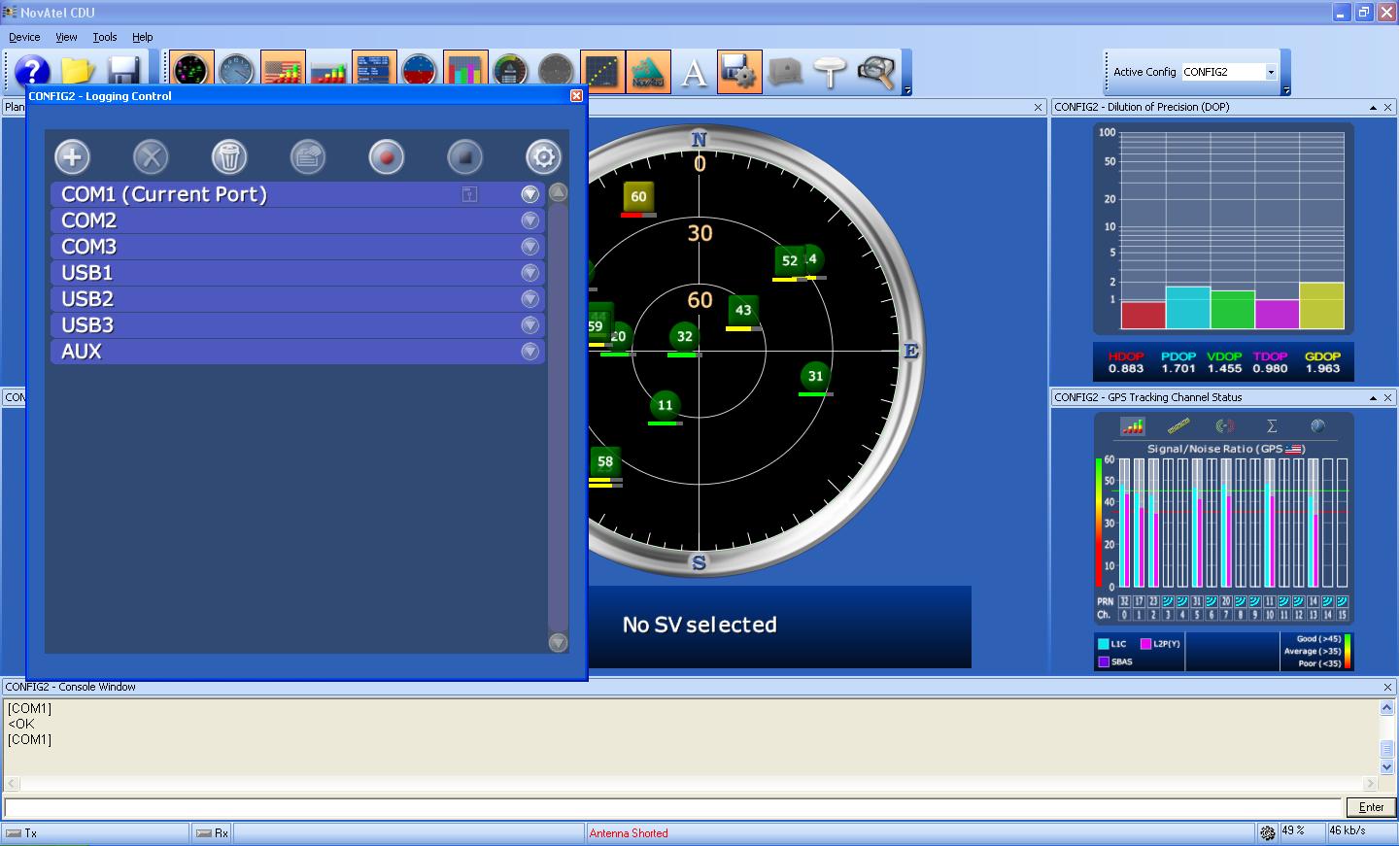Select the radio signal tab in GPS Tracking

[x=1225, y=426]
